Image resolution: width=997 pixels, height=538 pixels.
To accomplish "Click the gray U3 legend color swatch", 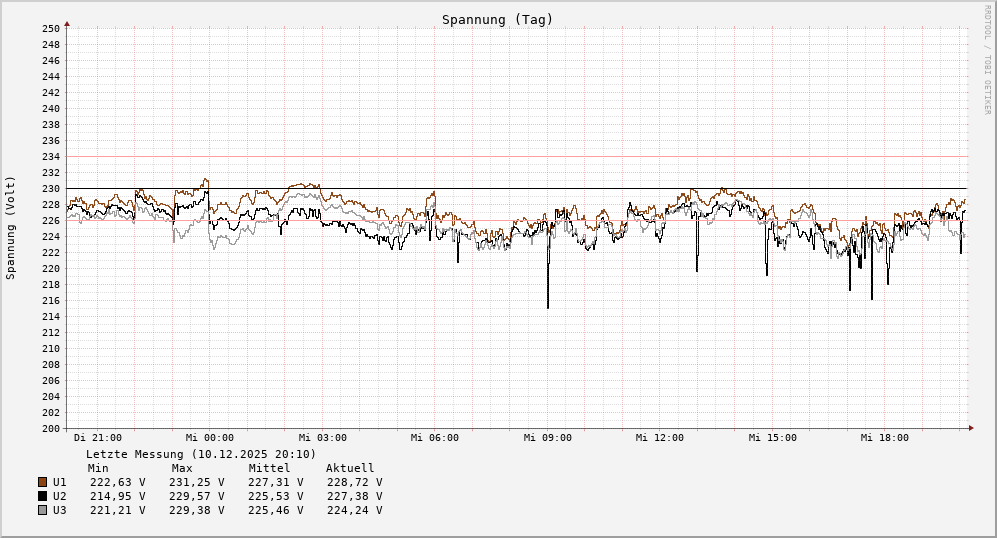I will [42, 510].
